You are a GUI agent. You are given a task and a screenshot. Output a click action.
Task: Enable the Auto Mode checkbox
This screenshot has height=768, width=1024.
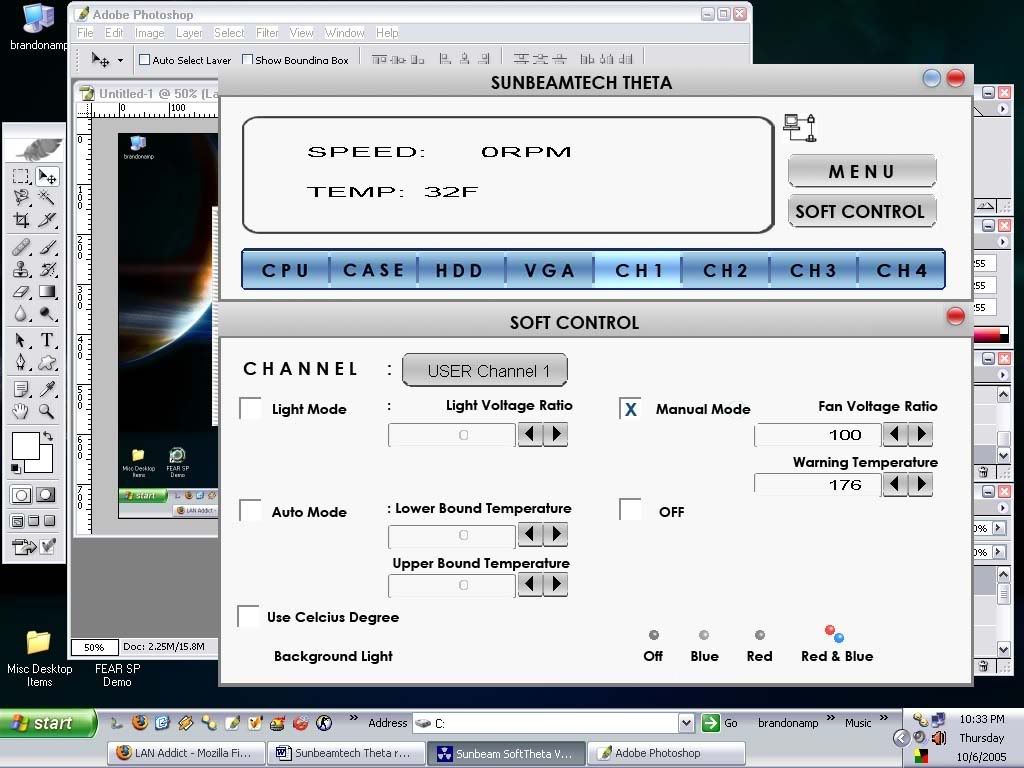pos(250,511)
